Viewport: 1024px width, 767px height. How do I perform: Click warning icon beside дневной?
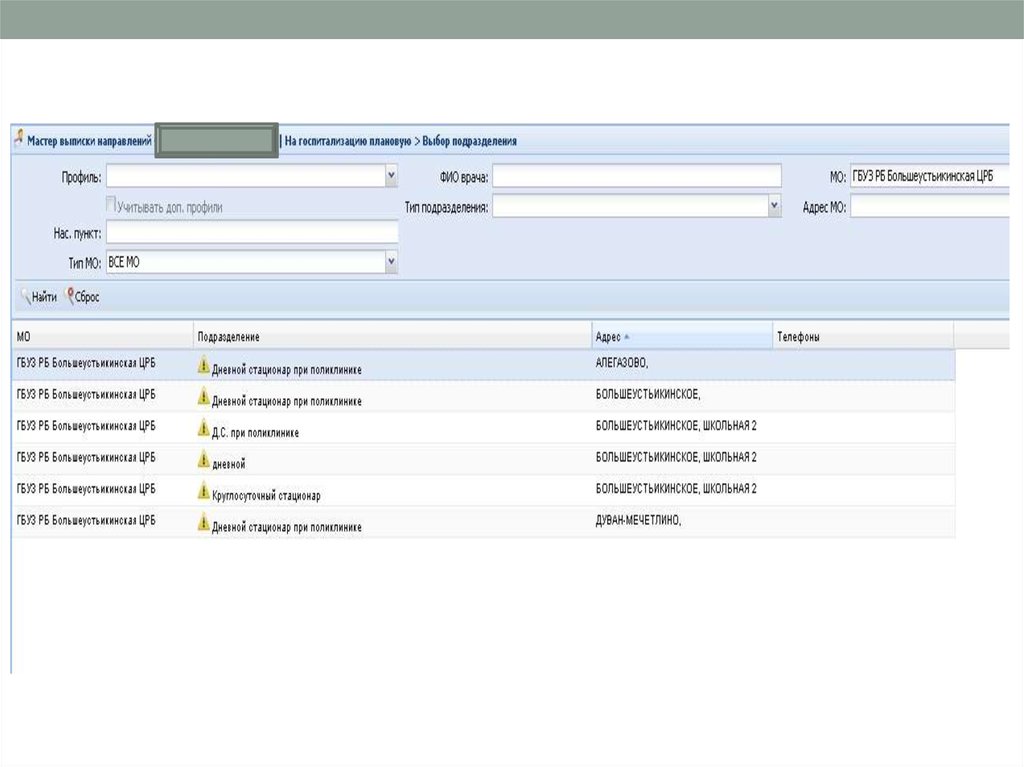coord(204,461)
